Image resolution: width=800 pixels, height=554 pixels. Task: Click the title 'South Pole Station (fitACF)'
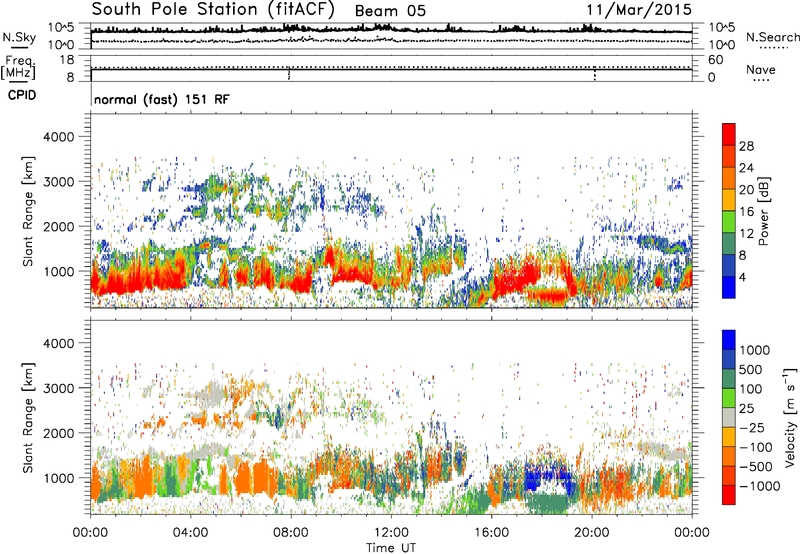pyautogui.click(x=213, y=10)
